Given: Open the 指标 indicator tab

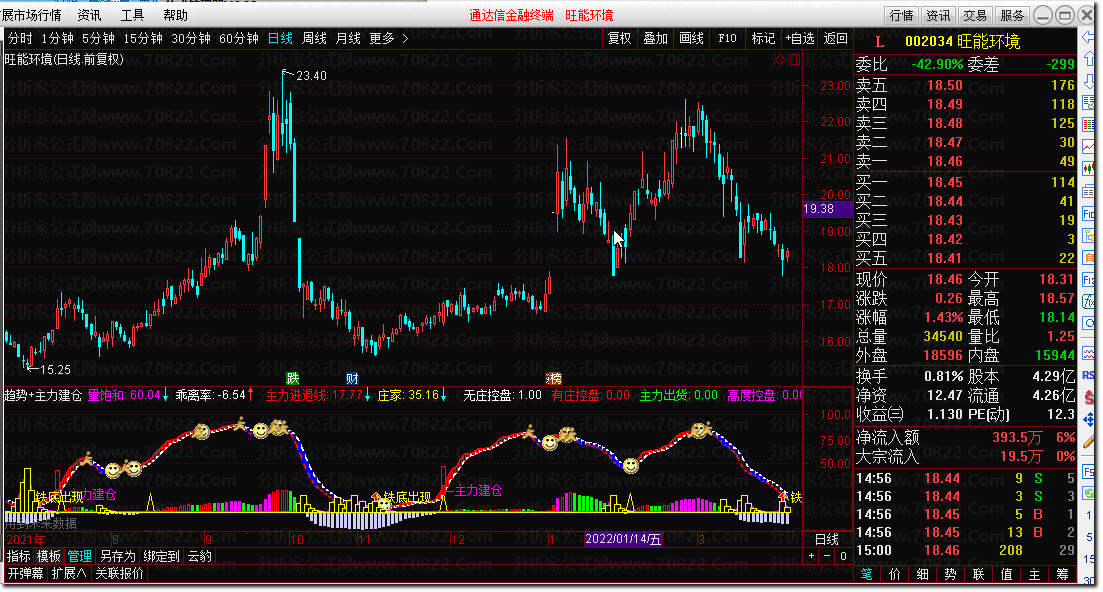Looking at the screenshot, I should [19, 556].
